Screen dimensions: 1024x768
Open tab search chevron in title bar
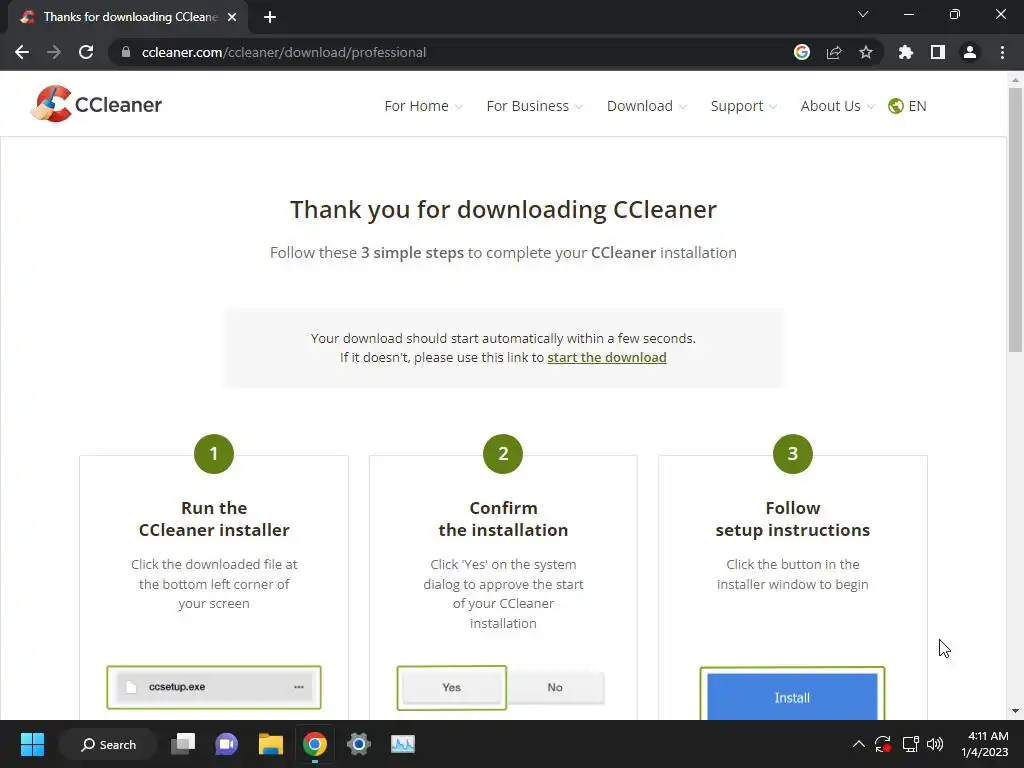(x=863, y=14)
